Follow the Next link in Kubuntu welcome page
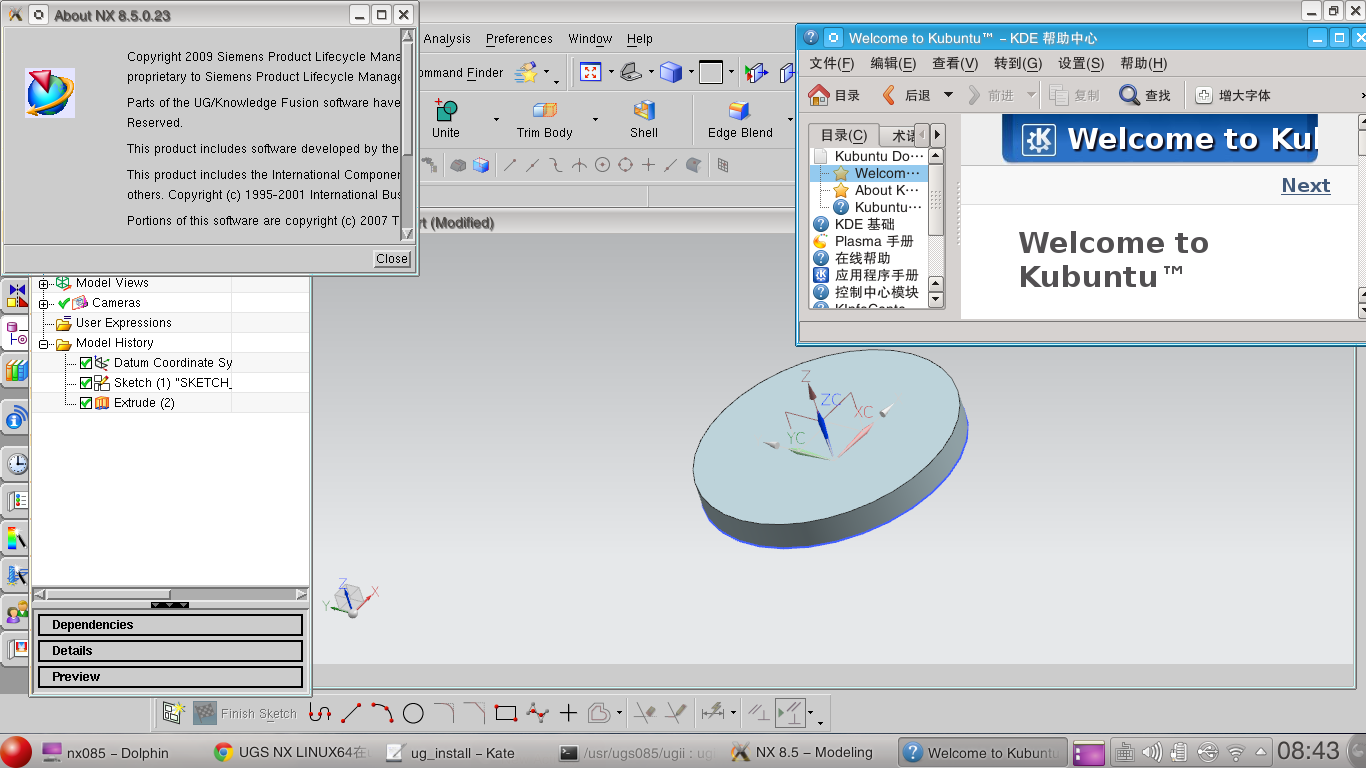Viewport: 1366px width, 768px height. (x=1306, y=185)
